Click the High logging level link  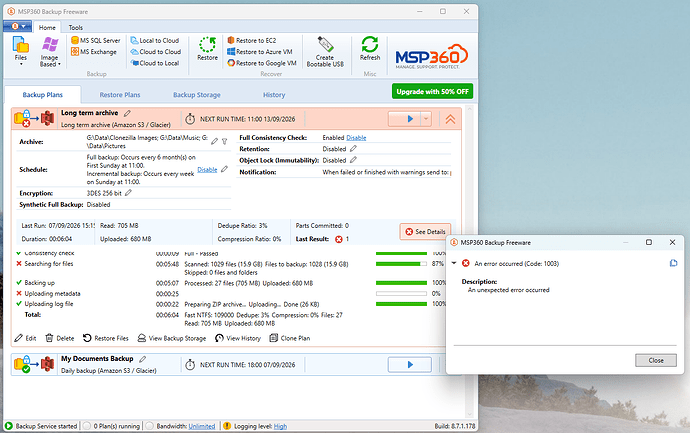click(x=280, y=426)
